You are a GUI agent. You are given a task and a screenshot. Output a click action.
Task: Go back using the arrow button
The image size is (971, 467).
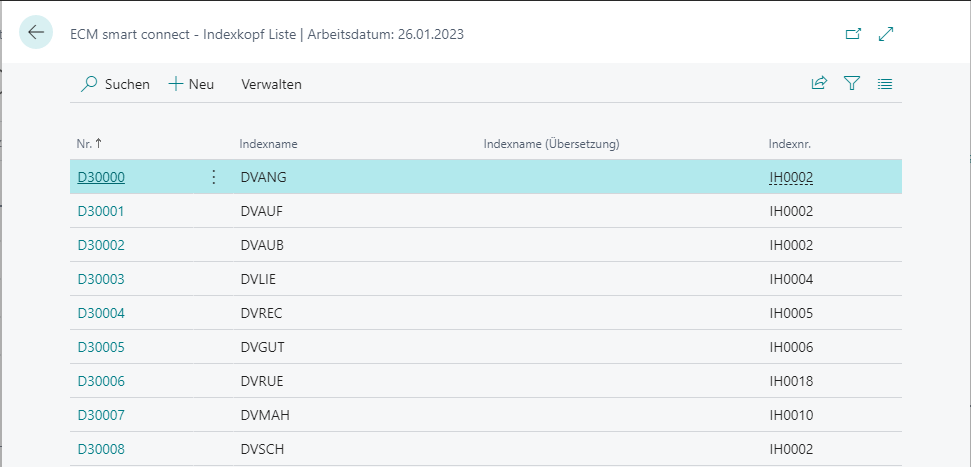(36, 32)
